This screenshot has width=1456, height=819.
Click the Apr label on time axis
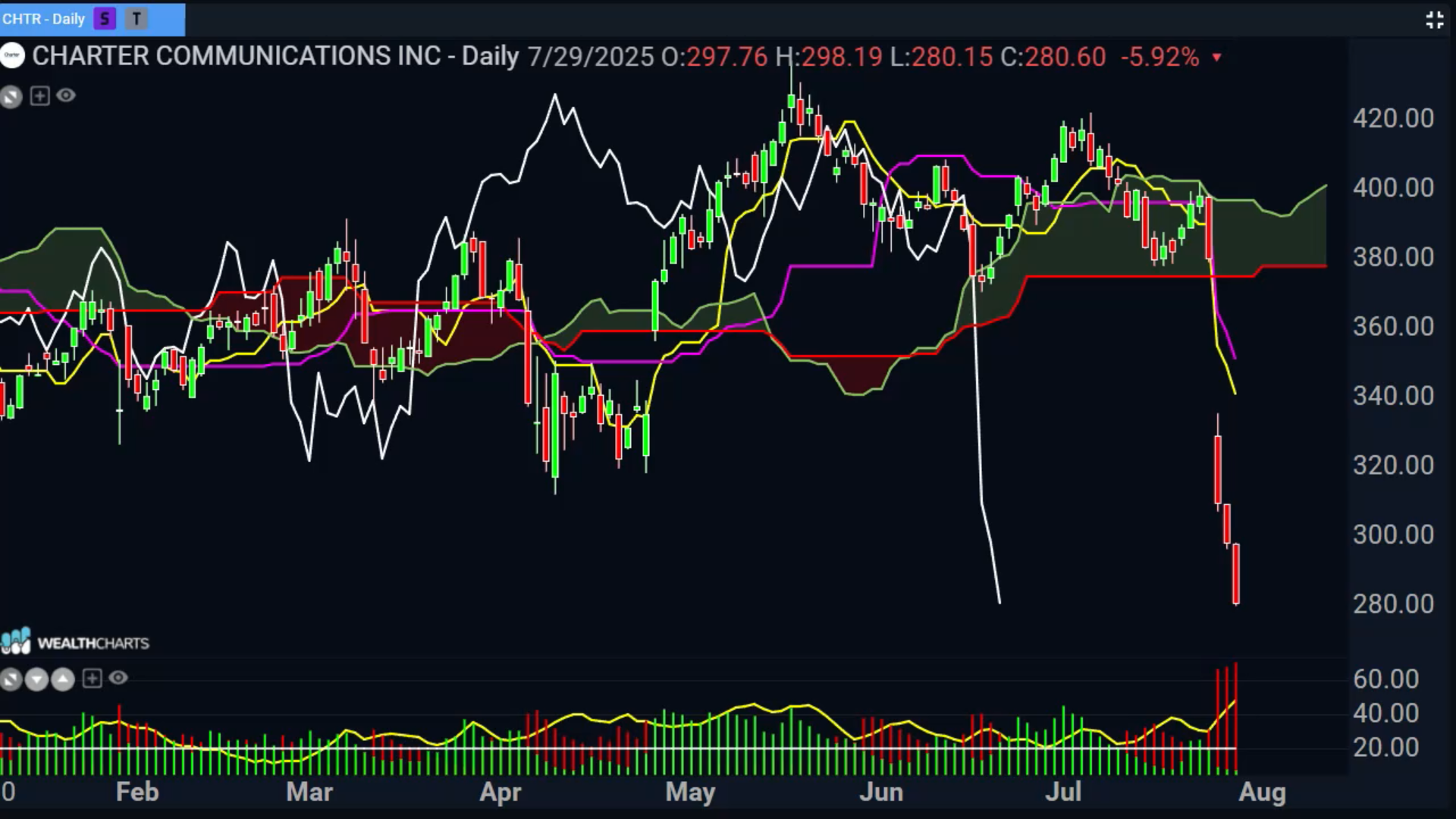[500, 792]
